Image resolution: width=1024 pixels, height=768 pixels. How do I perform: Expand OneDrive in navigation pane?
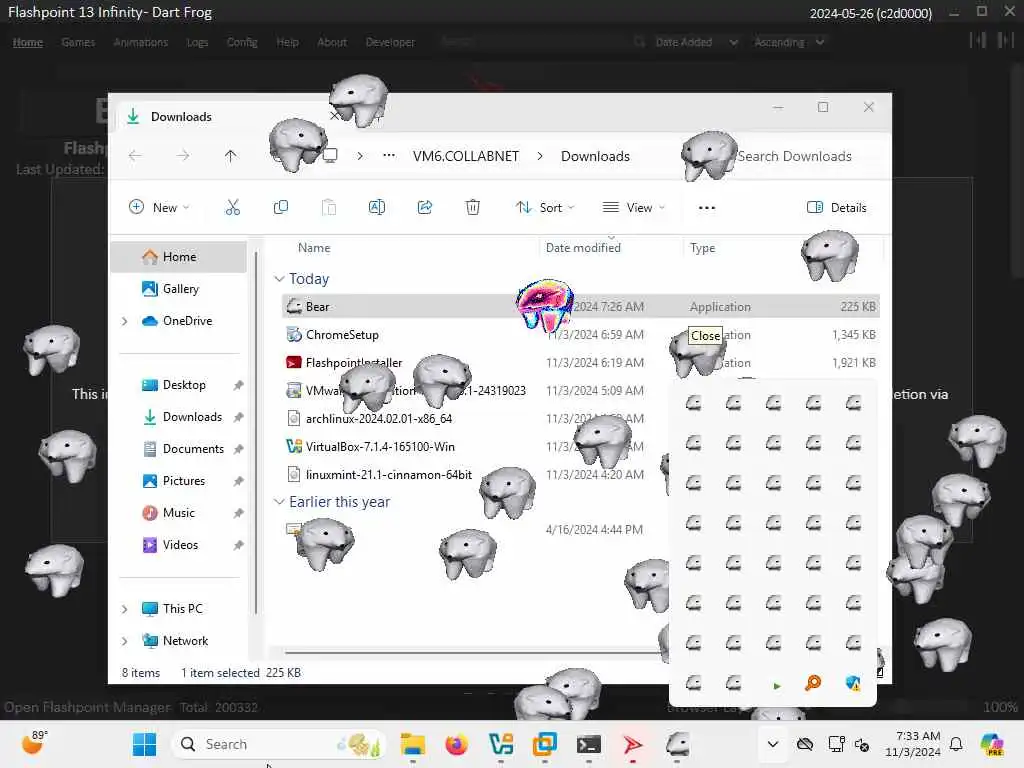[125, 321]
